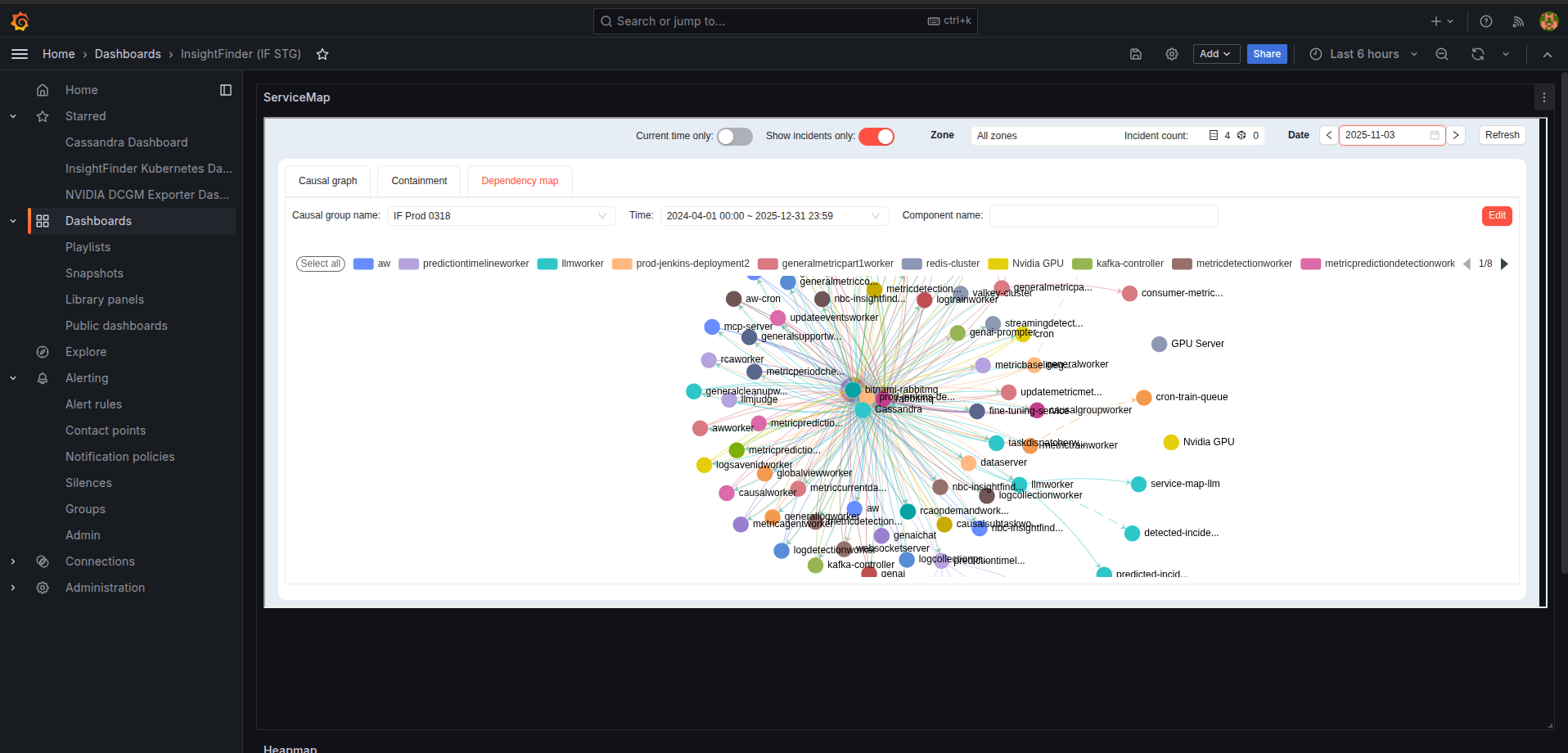Refresh the dashboard with the refresh icon

1478,54
